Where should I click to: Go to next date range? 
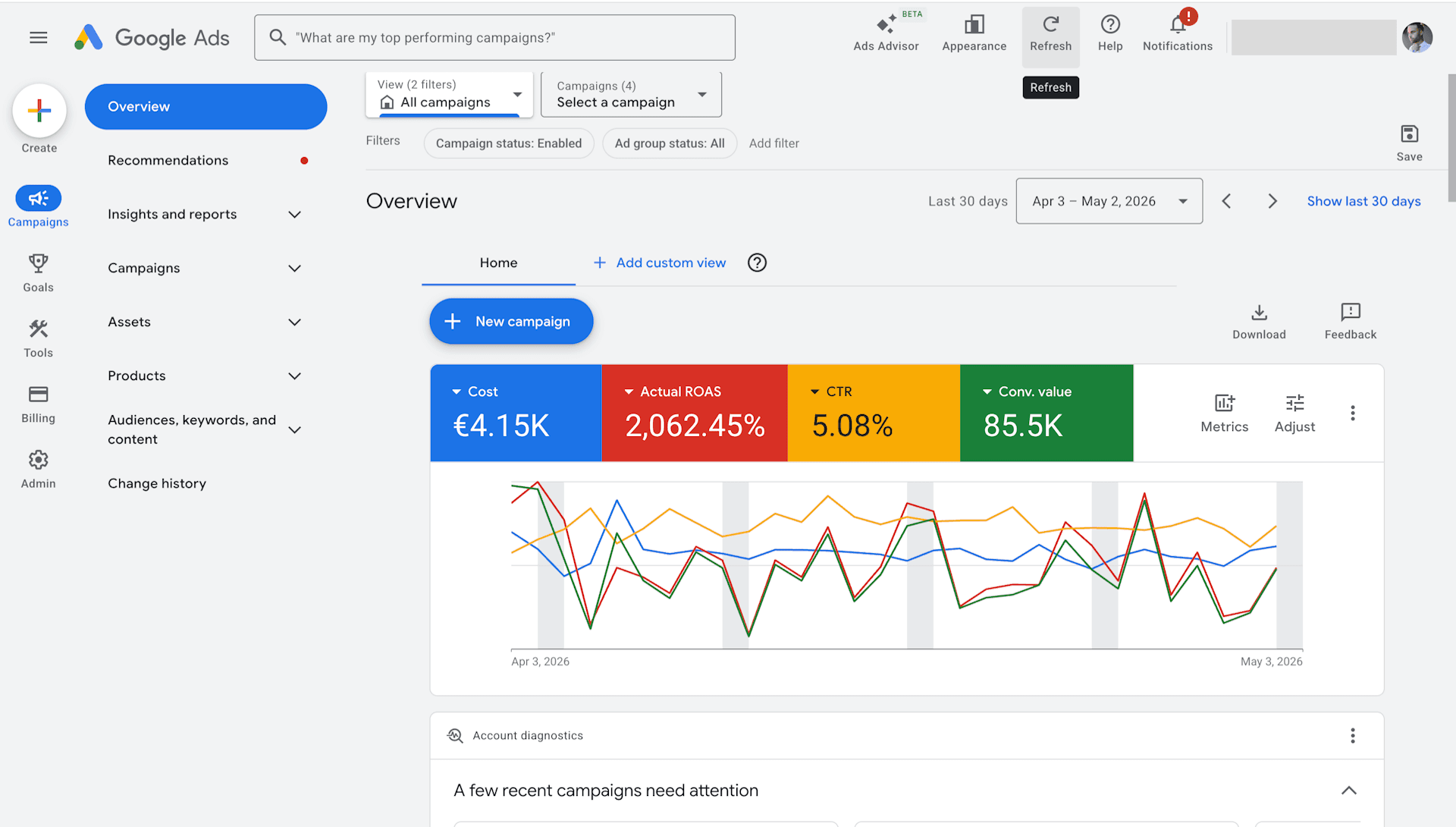(1272, 201)
